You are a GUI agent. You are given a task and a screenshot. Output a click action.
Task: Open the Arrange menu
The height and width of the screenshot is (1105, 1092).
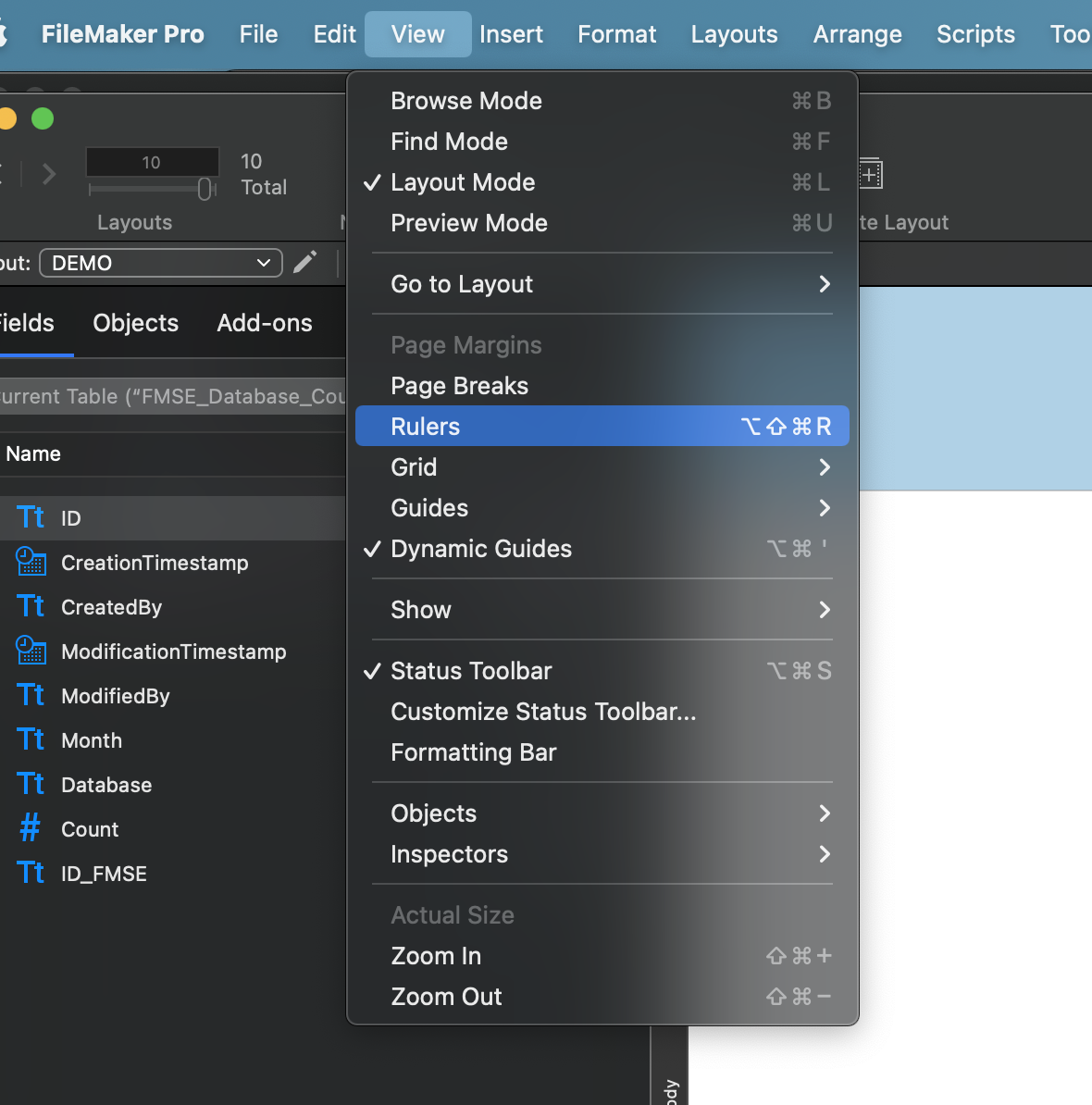857,34
